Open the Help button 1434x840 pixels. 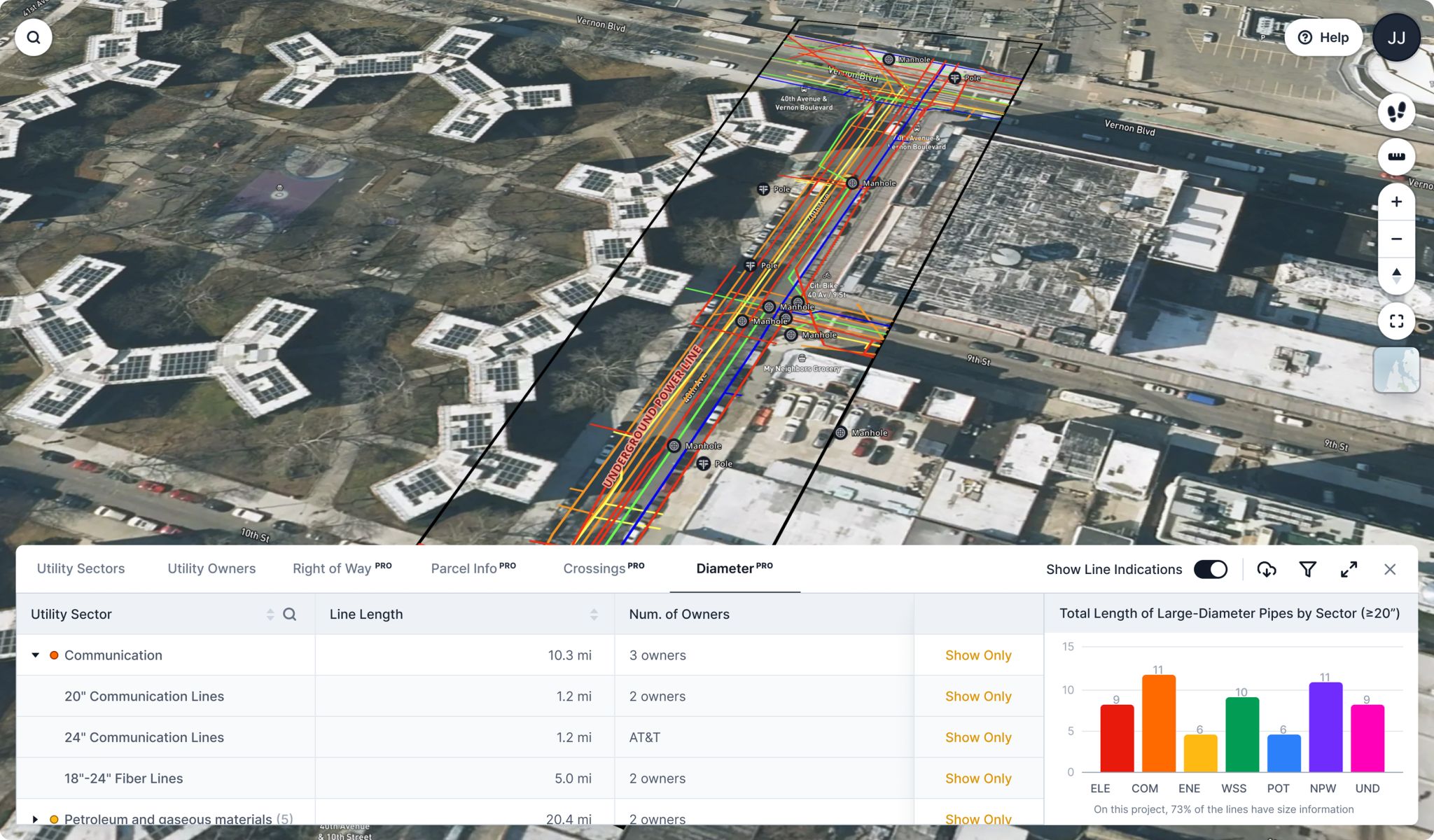pyautogui.click(x=1323, y=38)
